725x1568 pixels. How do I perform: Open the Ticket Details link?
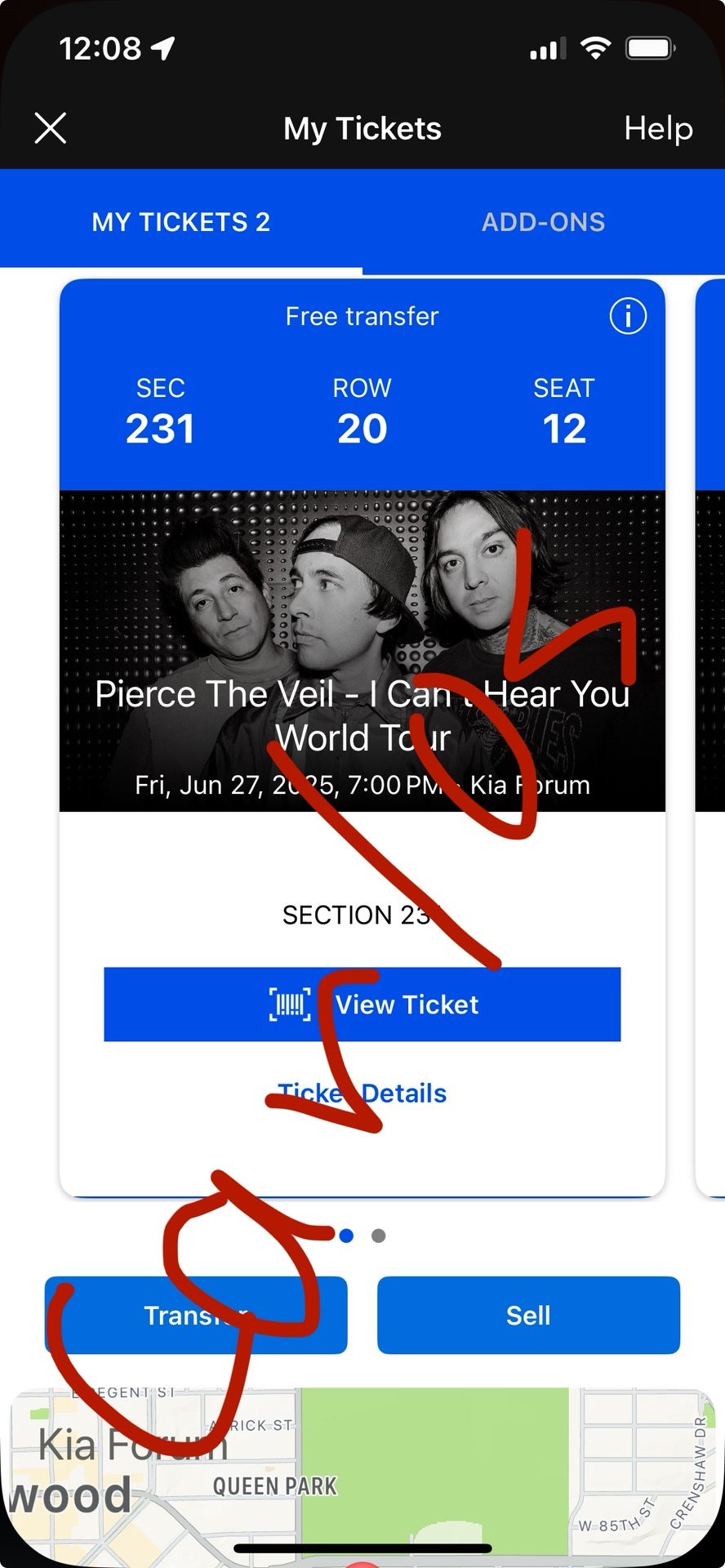[x=362, y=1093]
